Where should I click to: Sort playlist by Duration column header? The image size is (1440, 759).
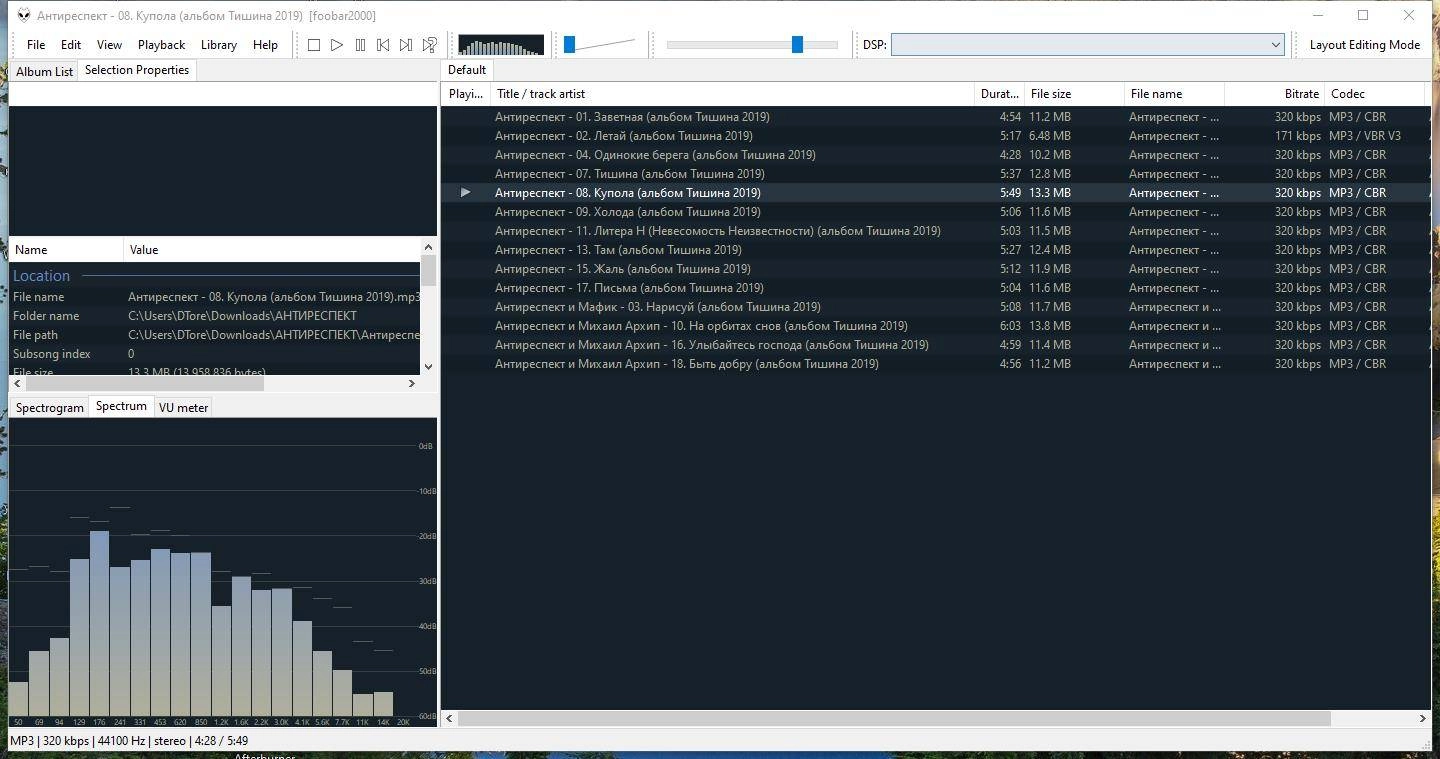(1000, 94)
